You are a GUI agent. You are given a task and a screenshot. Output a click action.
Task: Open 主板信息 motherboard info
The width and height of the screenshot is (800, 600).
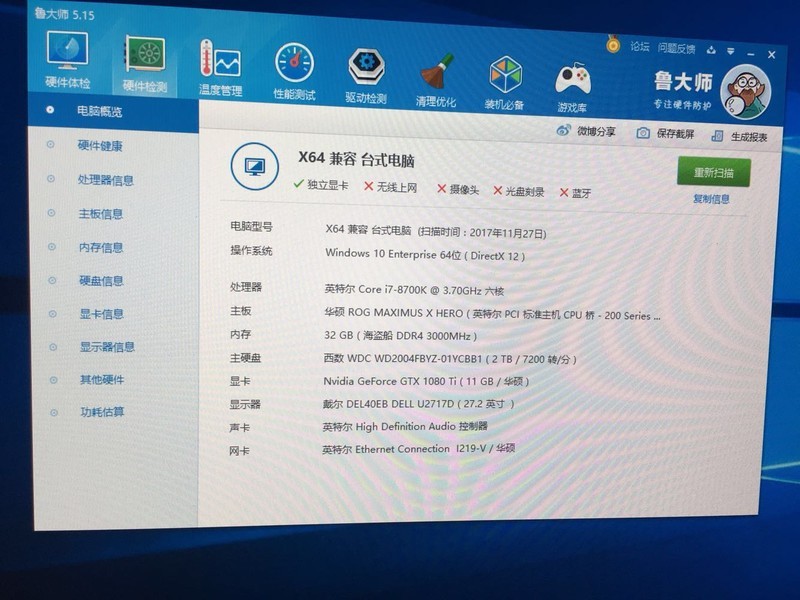(x=101, y=213)
